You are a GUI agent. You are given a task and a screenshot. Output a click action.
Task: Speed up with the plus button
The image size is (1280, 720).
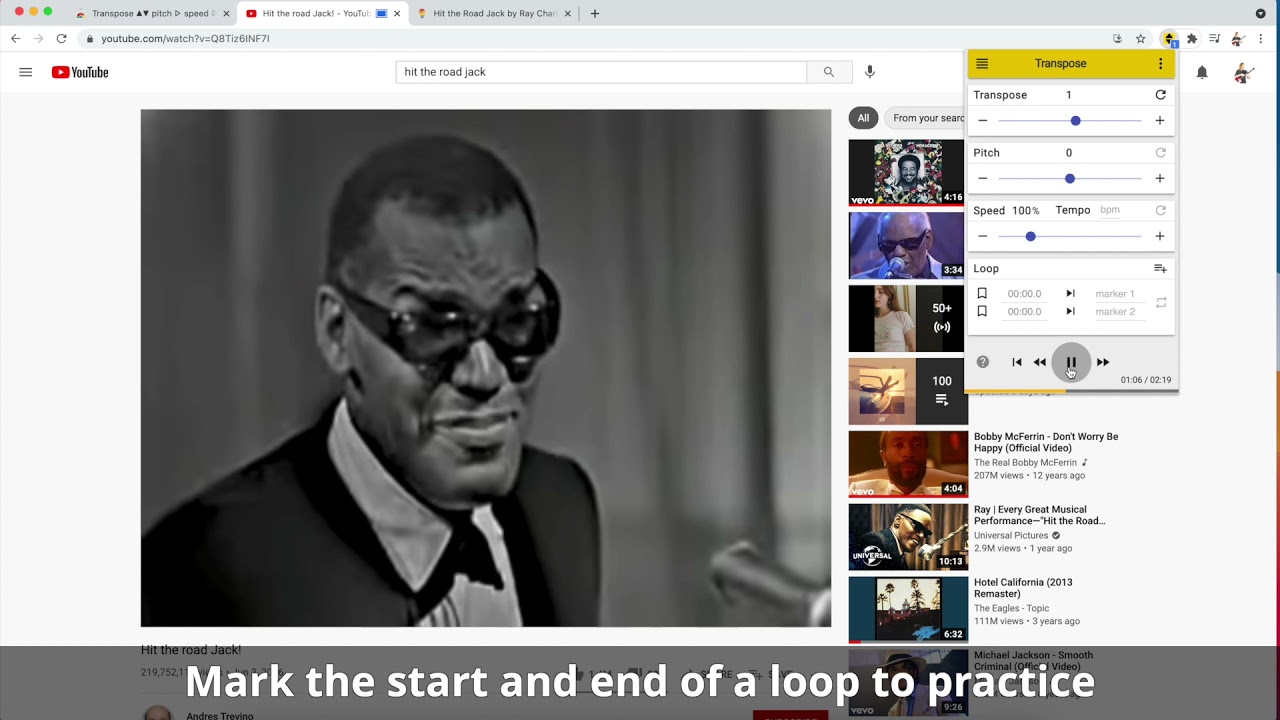click(x=1160, y=236)
